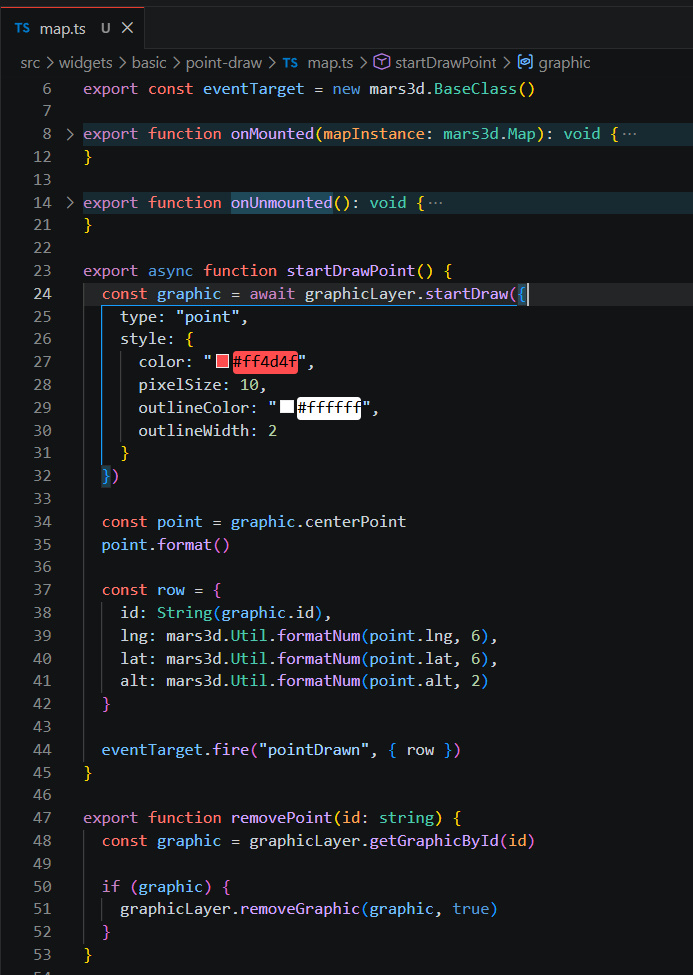
Task: Open the widgets breadcrumb segment
Action: (86, 63)
